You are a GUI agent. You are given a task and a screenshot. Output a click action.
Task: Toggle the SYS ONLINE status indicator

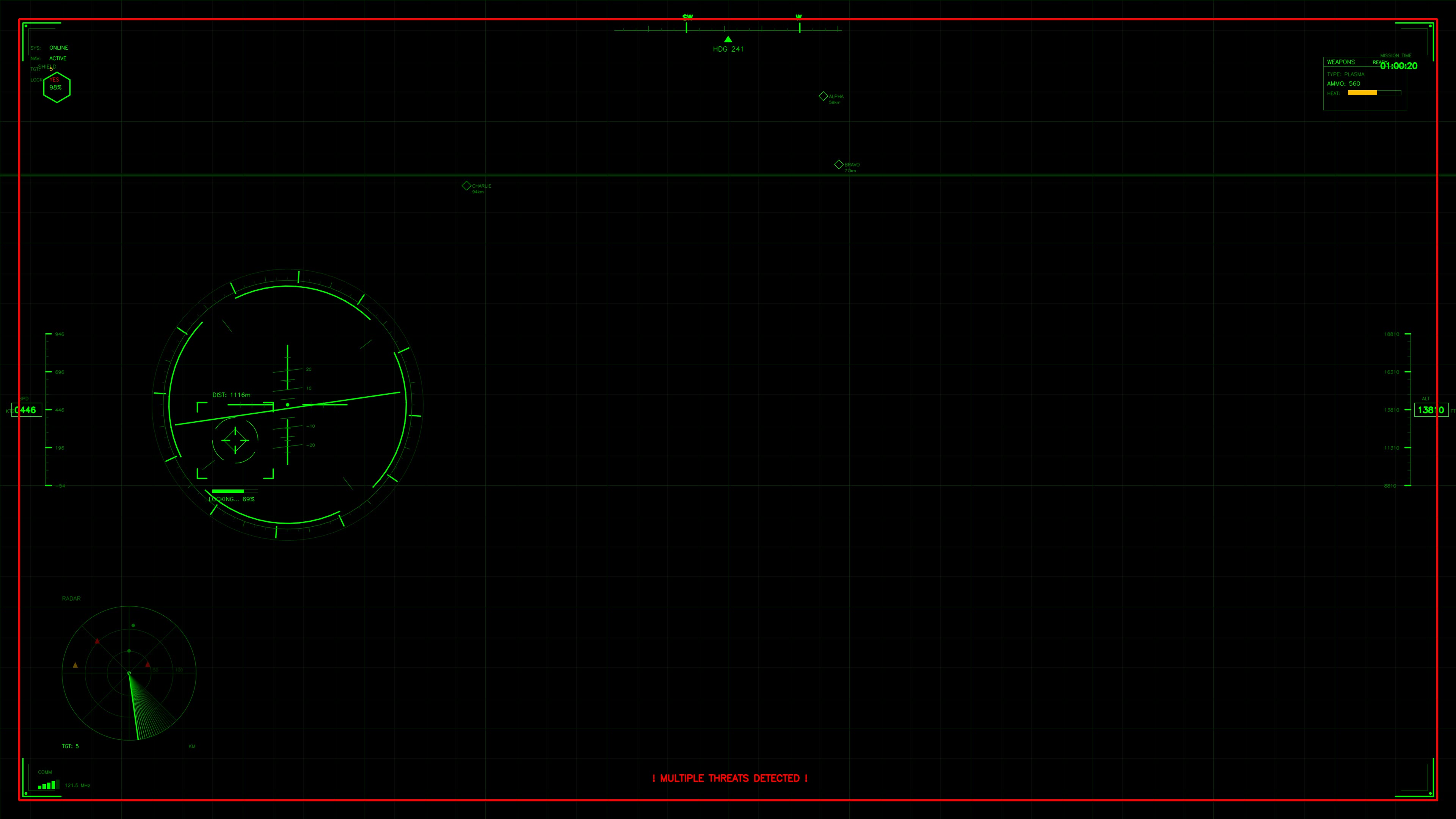tap(58, 47)
